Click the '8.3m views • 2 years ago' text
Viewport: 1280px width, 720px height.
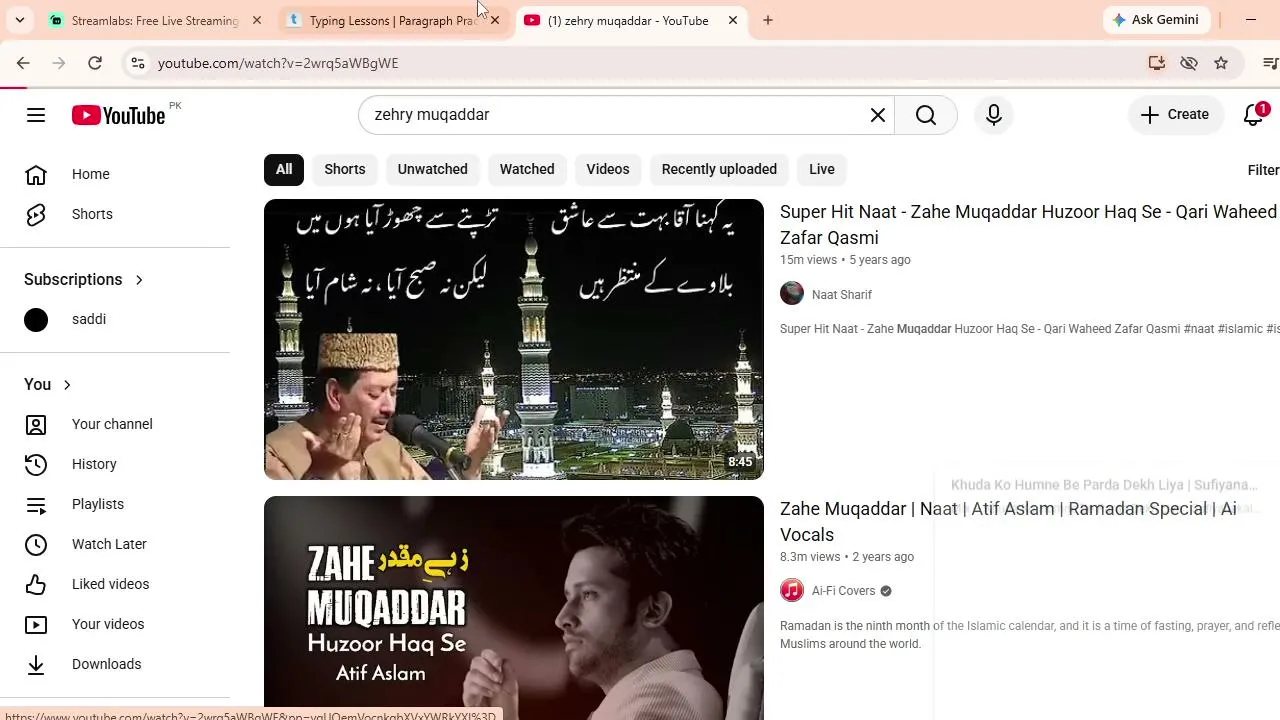pyautogui.click(x=847, y=557)
